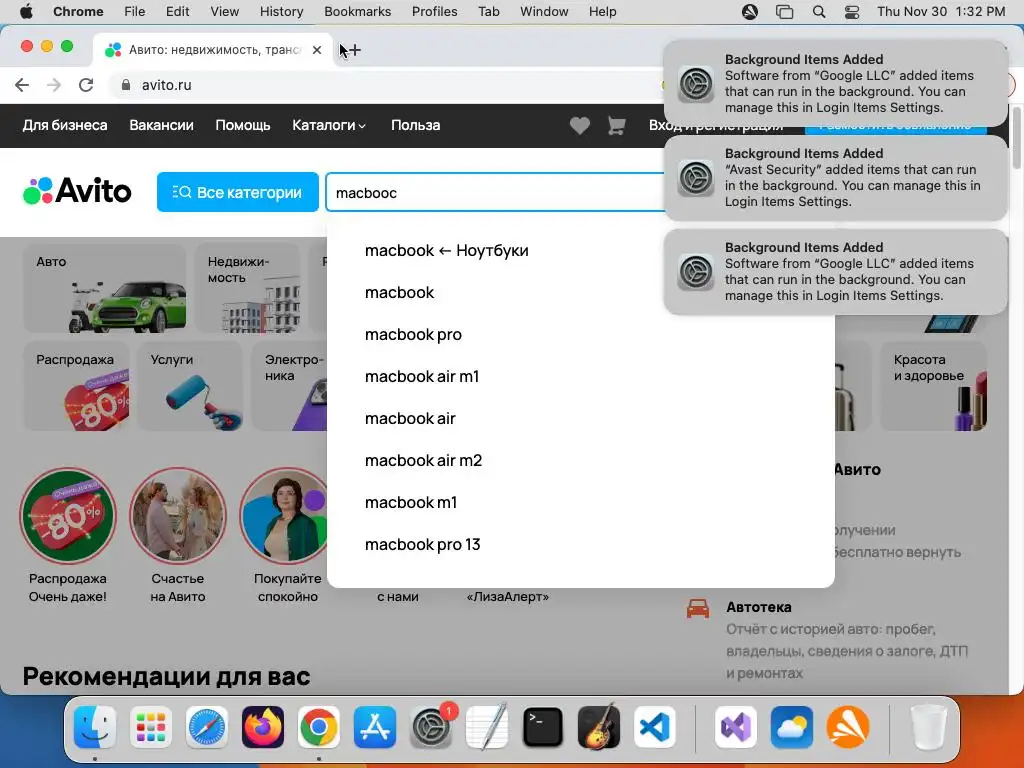Viewport: 1024px width, 768px height.
Task: Open System Settings in the Dock
Action: [x=431, y=727]
